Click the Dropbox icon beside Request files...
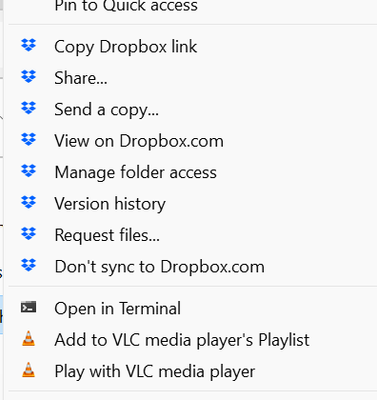The image size is (377, 400). click(x=29, y=234)
